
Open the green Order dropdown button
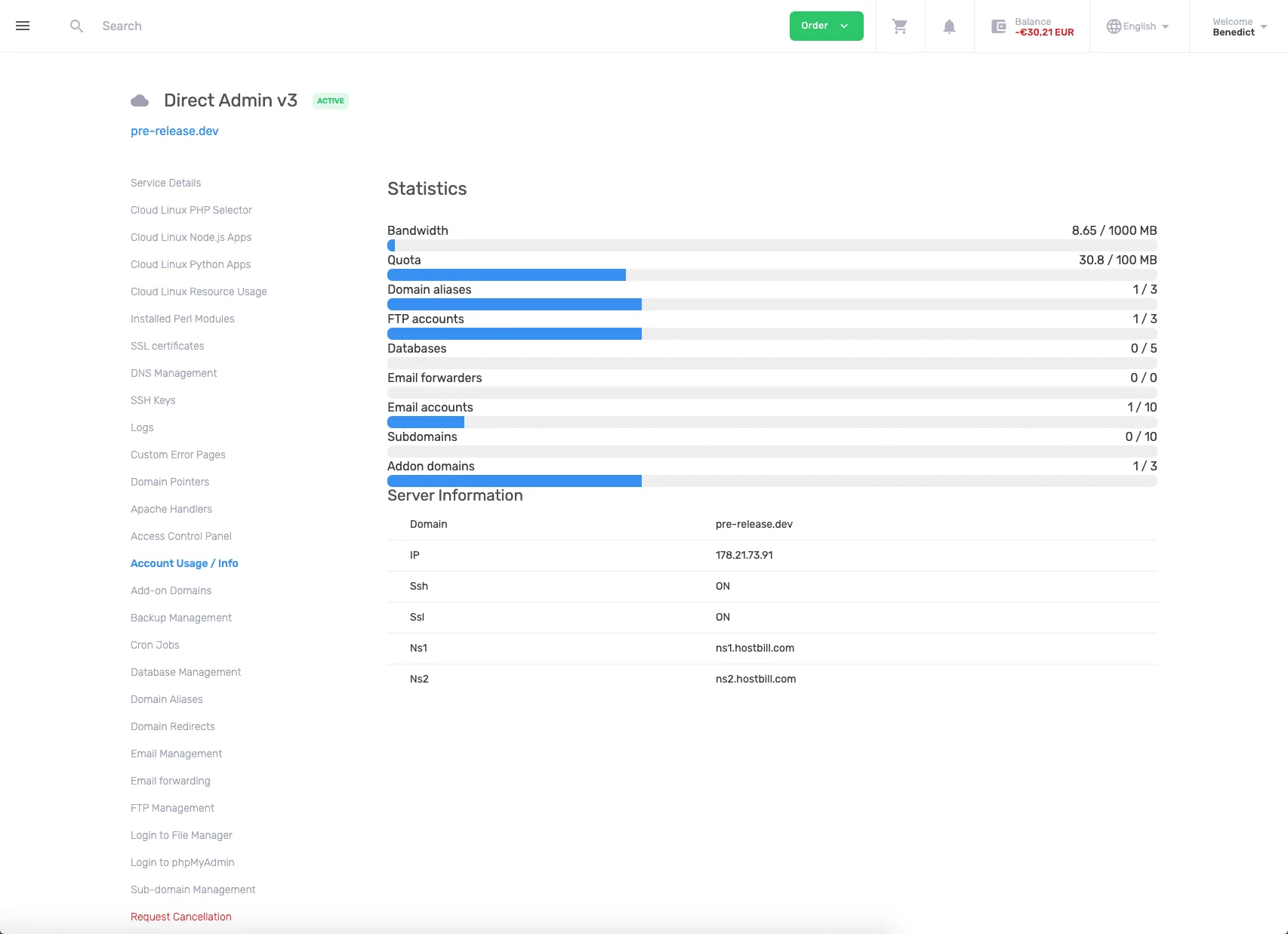coord(826,26)
